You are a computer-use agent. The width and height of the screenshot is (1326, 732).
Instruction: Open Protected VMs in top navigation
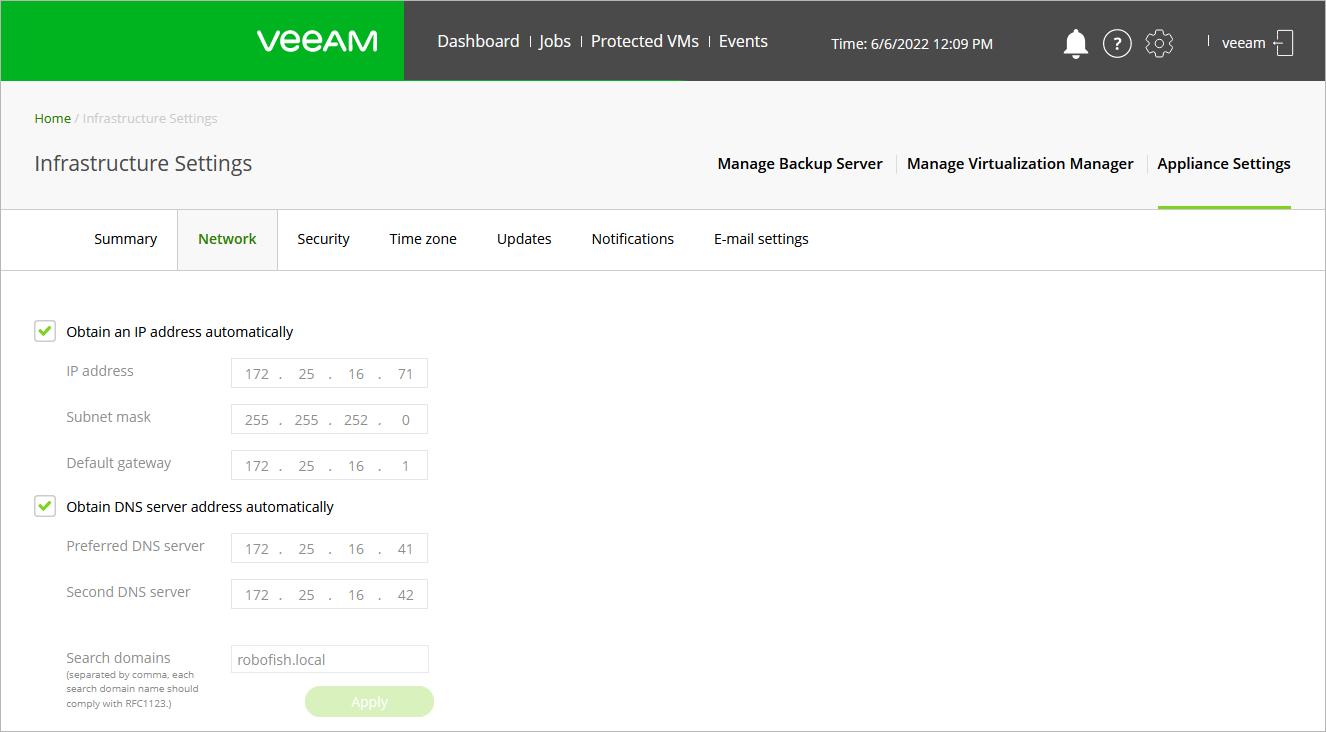point(645,41)
